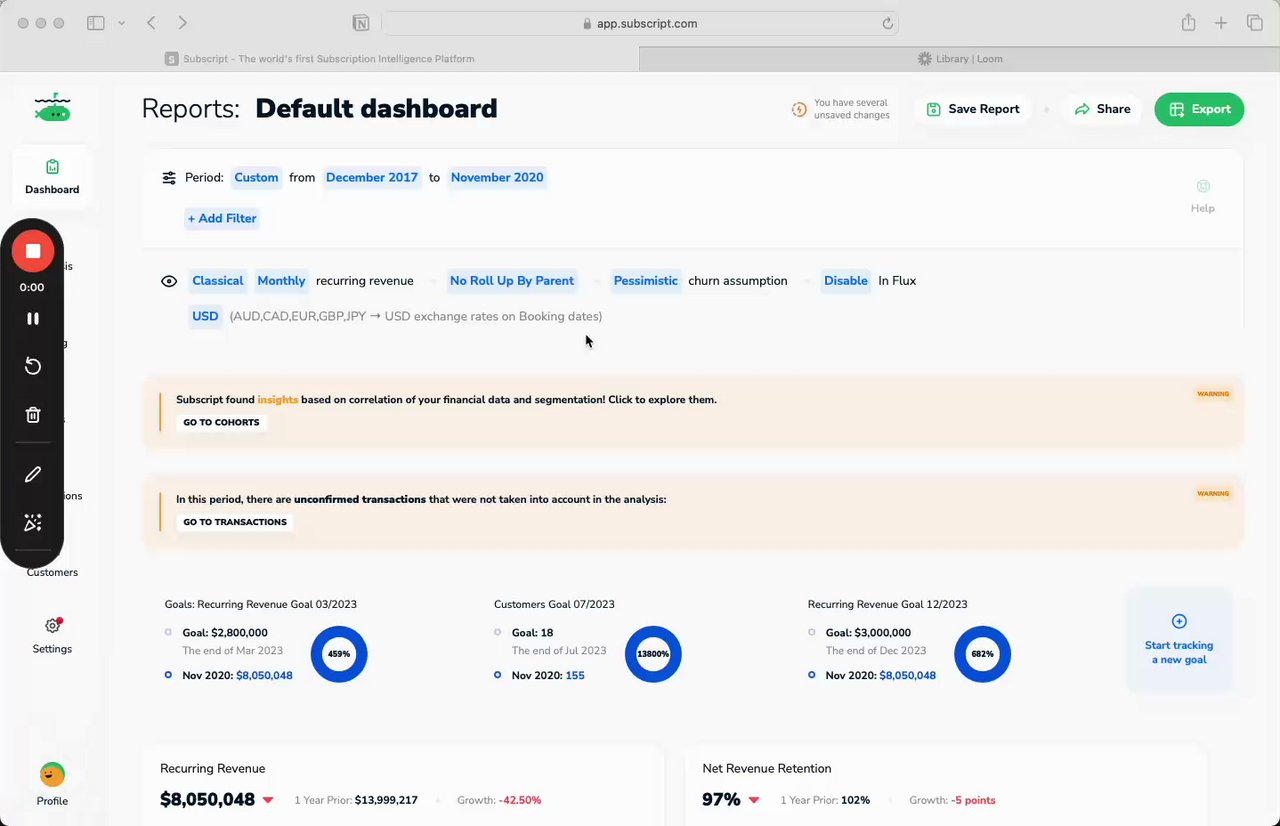Screen dimensions: 1280x826
Task: Click the insights link text
Action: click(278, 400)
